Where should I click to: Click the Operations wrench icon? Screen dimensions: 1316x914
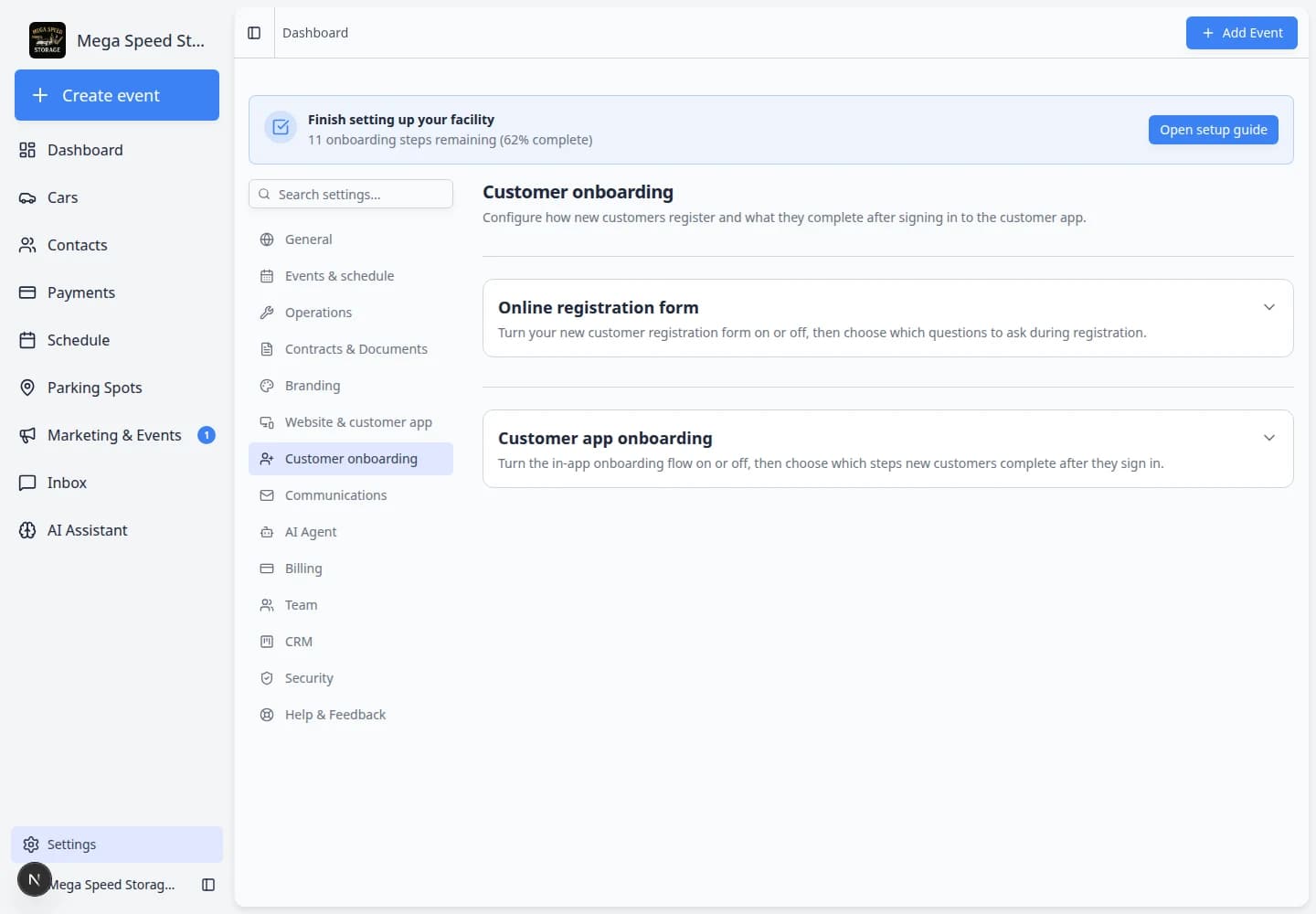pos(267,313)
